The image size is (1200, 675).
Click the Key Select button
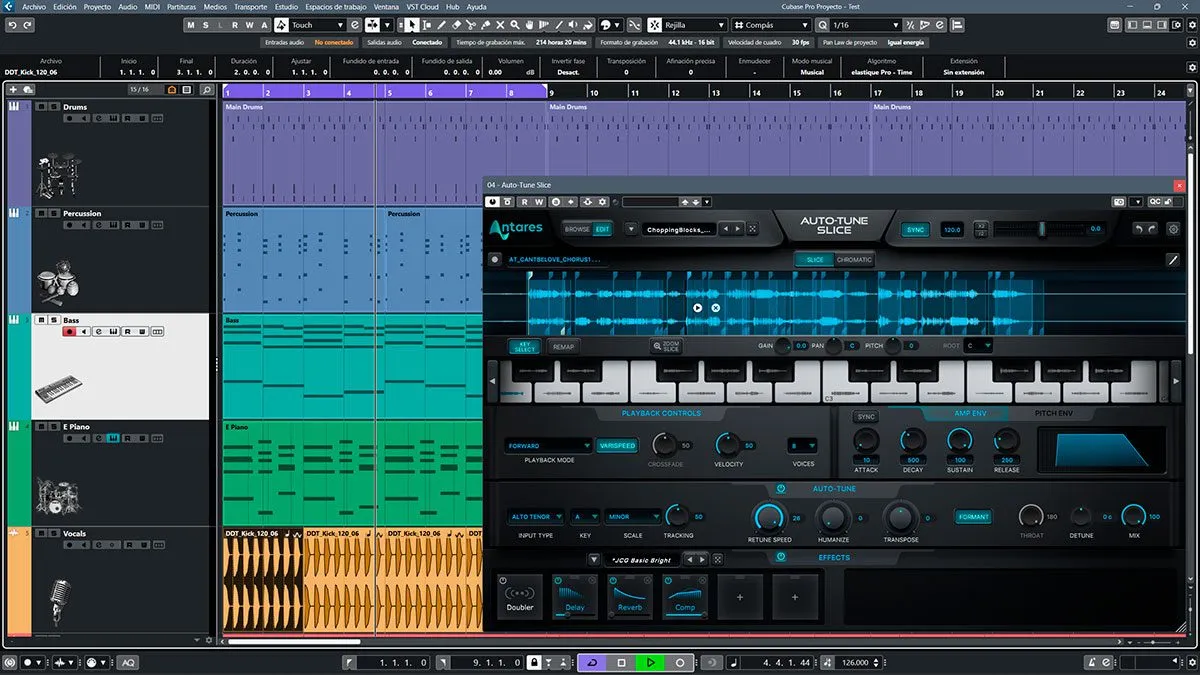pos(525,347)
